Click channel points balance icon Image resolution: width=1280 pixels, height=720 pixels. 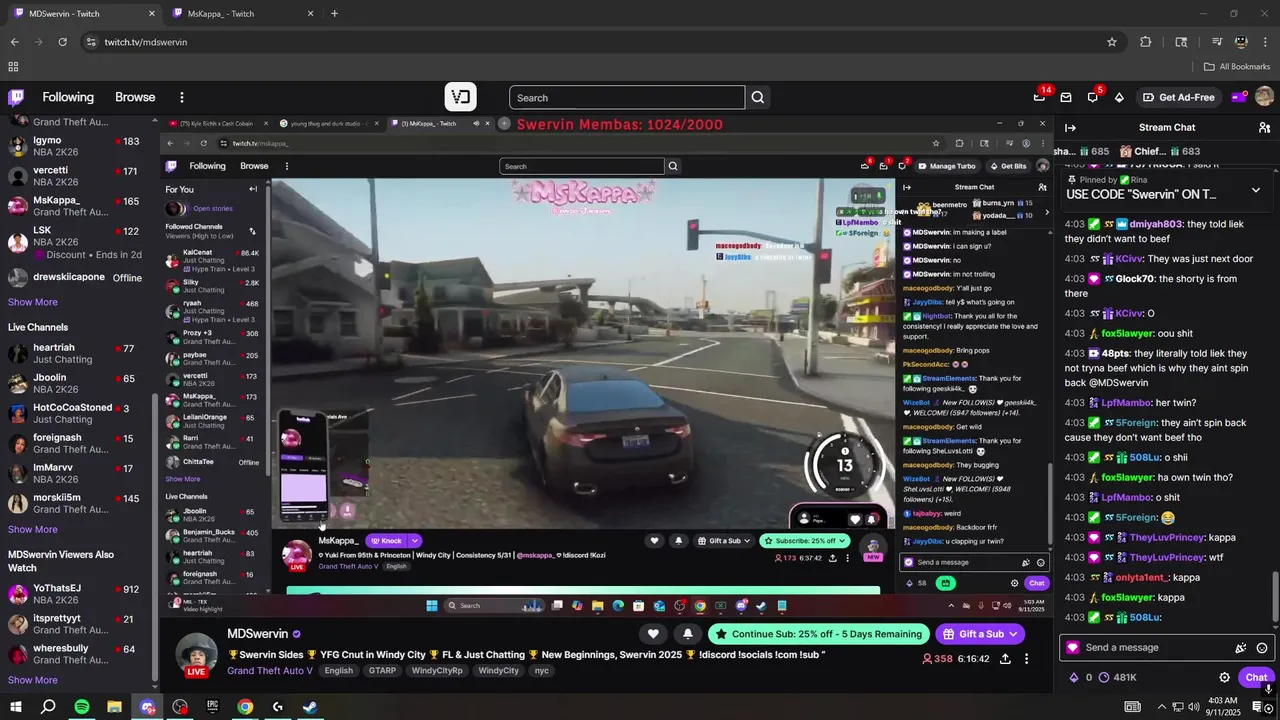point(1104,677)
